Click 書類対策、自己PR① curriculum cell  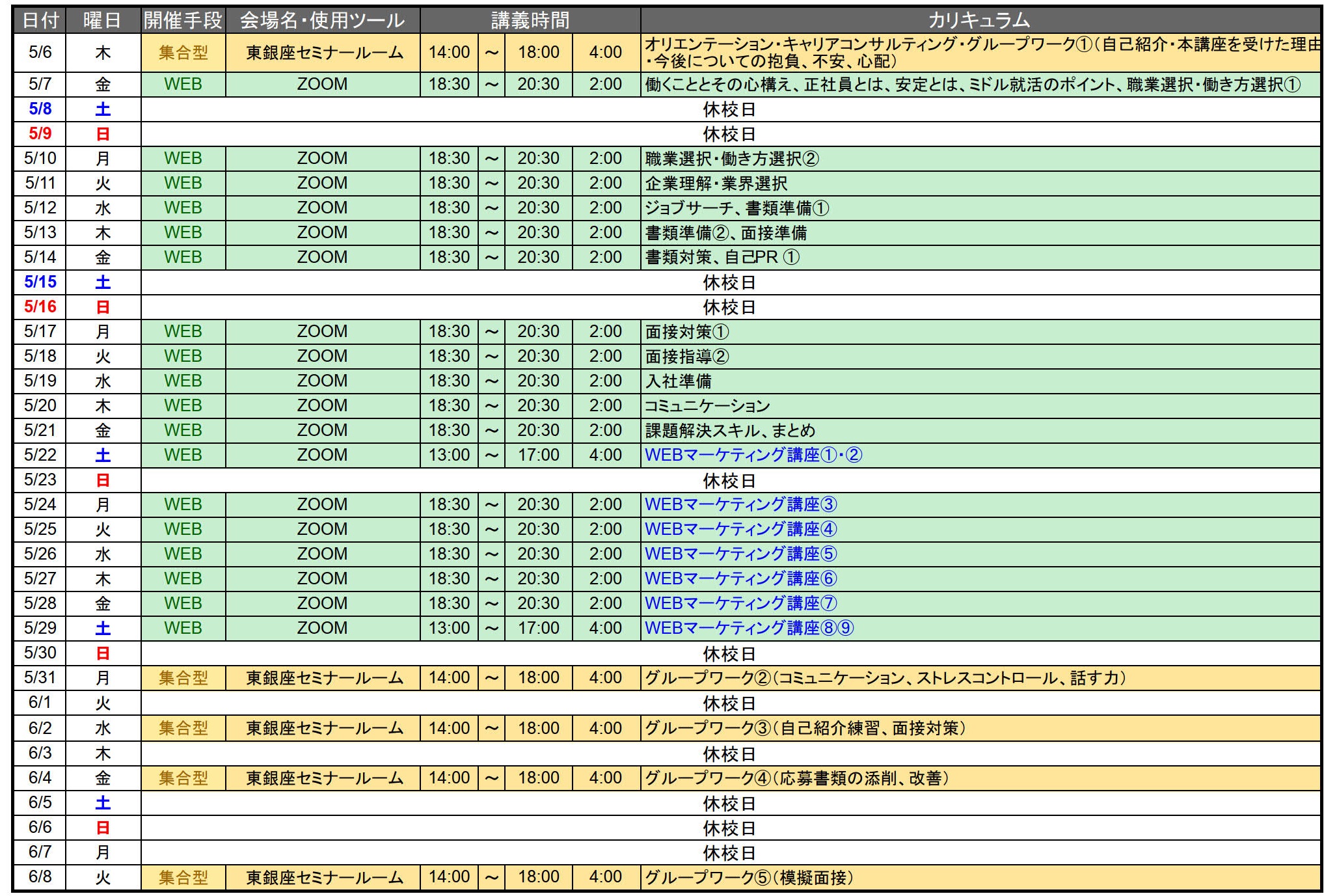[980, 258]
